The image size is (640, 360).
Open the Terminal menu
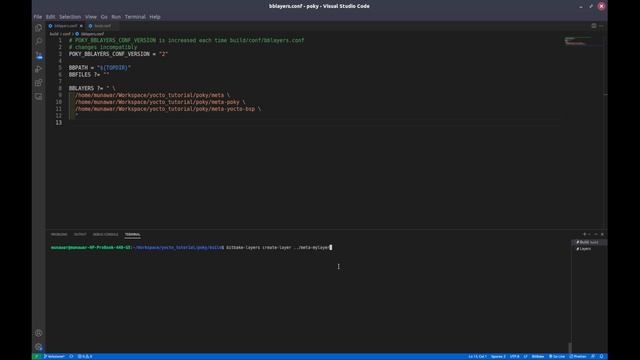coord(135,17)
